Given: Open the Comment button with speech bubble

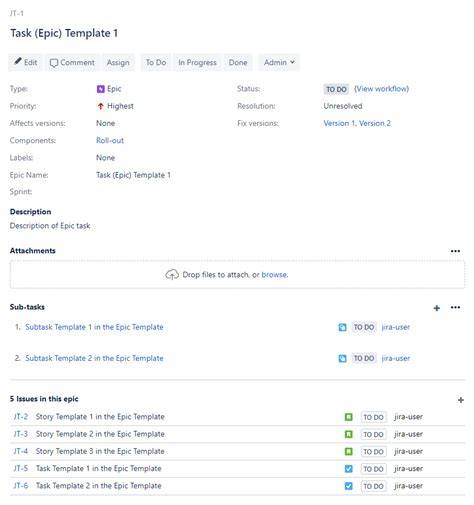Looking at the screenshot, I should click(x=72, y=62).
